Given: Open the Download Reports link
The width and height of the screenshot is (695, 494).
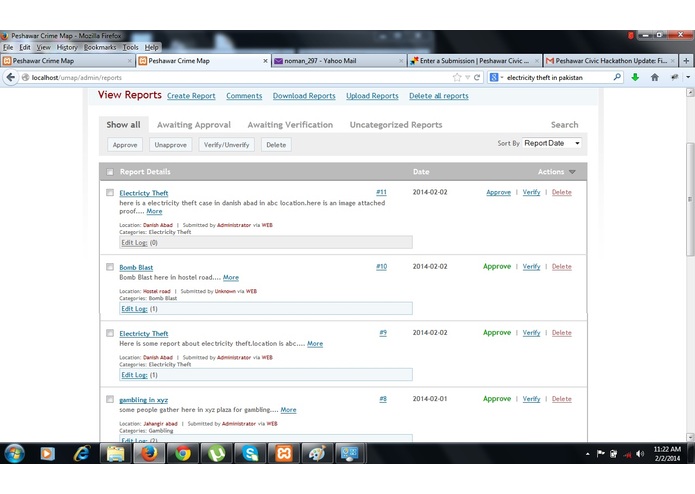Looking at the screenshot, I should click(x=304, y=96).
